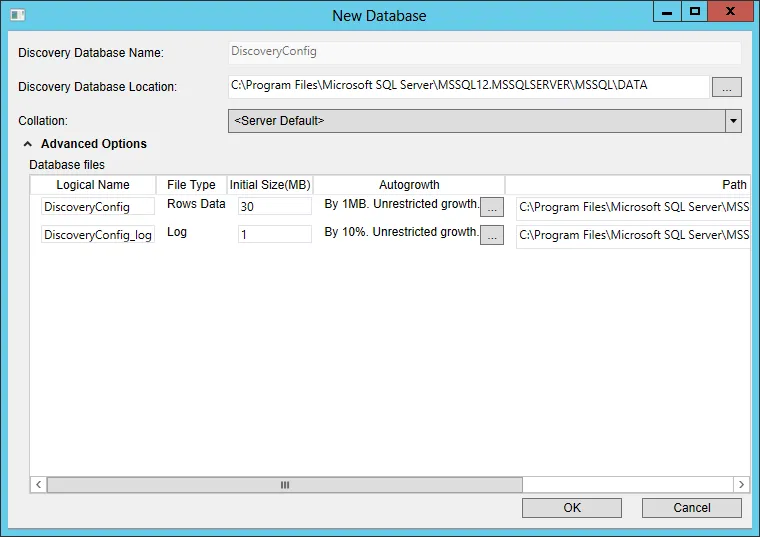760x537 pixels.
Task: Click the DiscoveryConfig_log logical name field
Action: [98, 235]
